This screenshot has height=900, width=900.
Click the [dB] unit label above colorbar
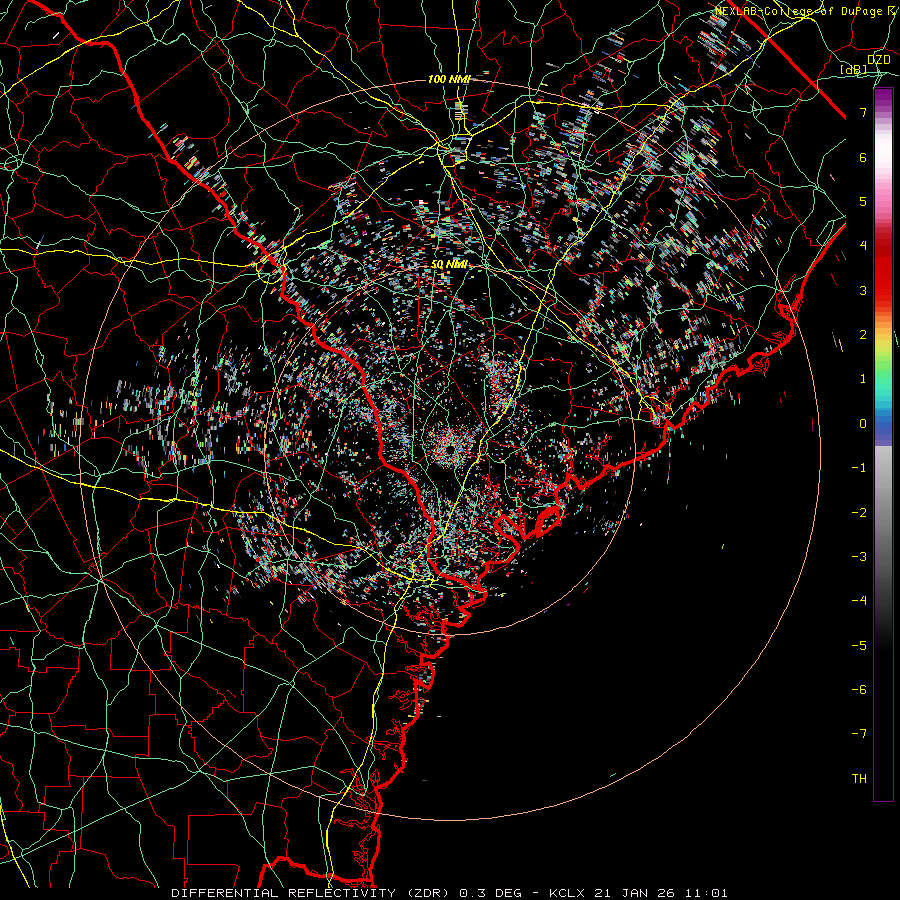tap(854, 70)
